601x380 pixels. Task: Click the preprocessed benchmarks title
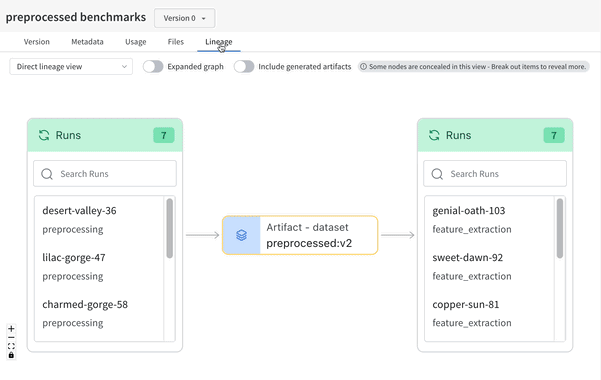tap(76, 17)
